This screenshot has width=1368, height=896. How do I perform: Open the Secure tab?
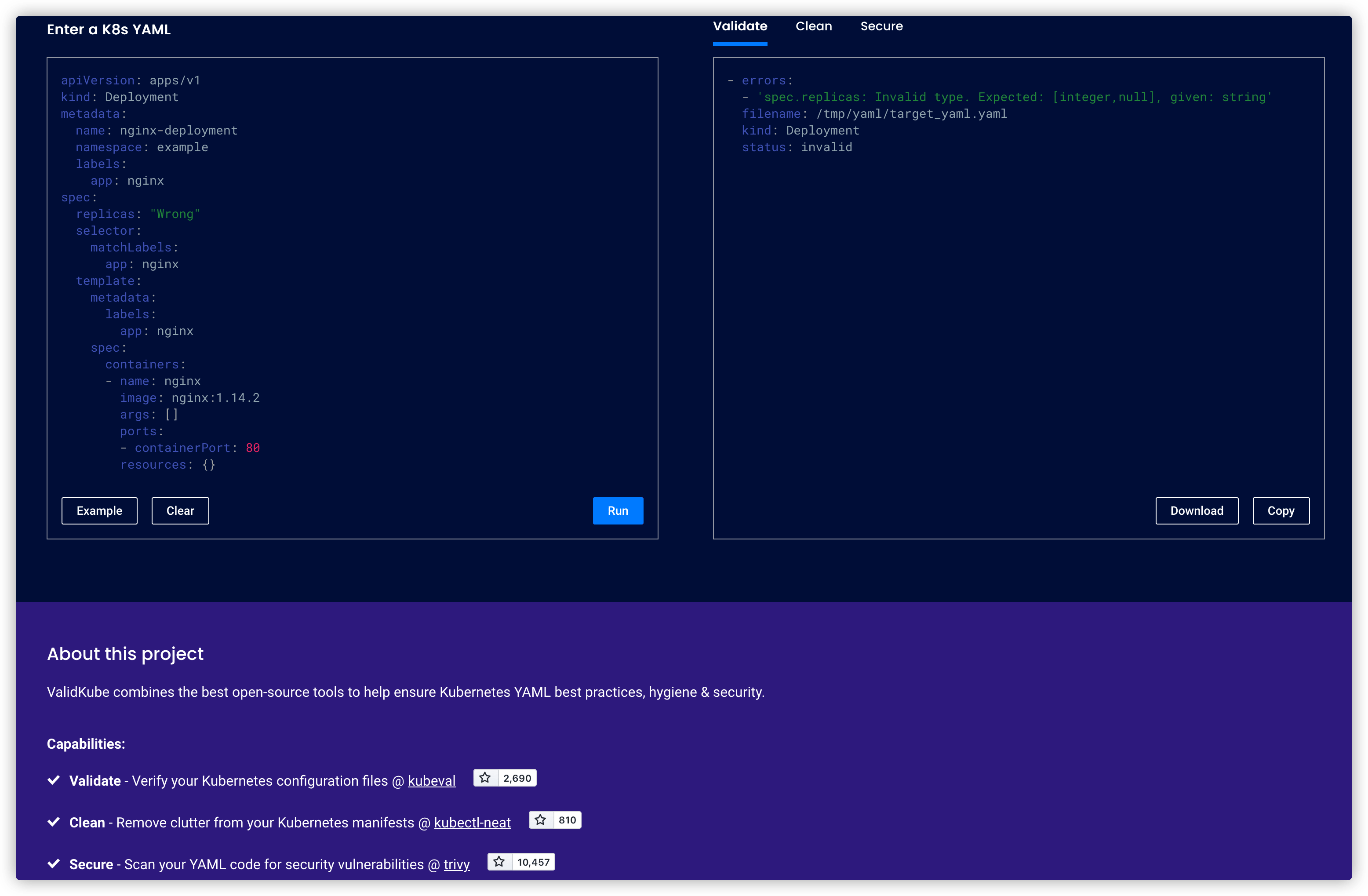(881, 26)
